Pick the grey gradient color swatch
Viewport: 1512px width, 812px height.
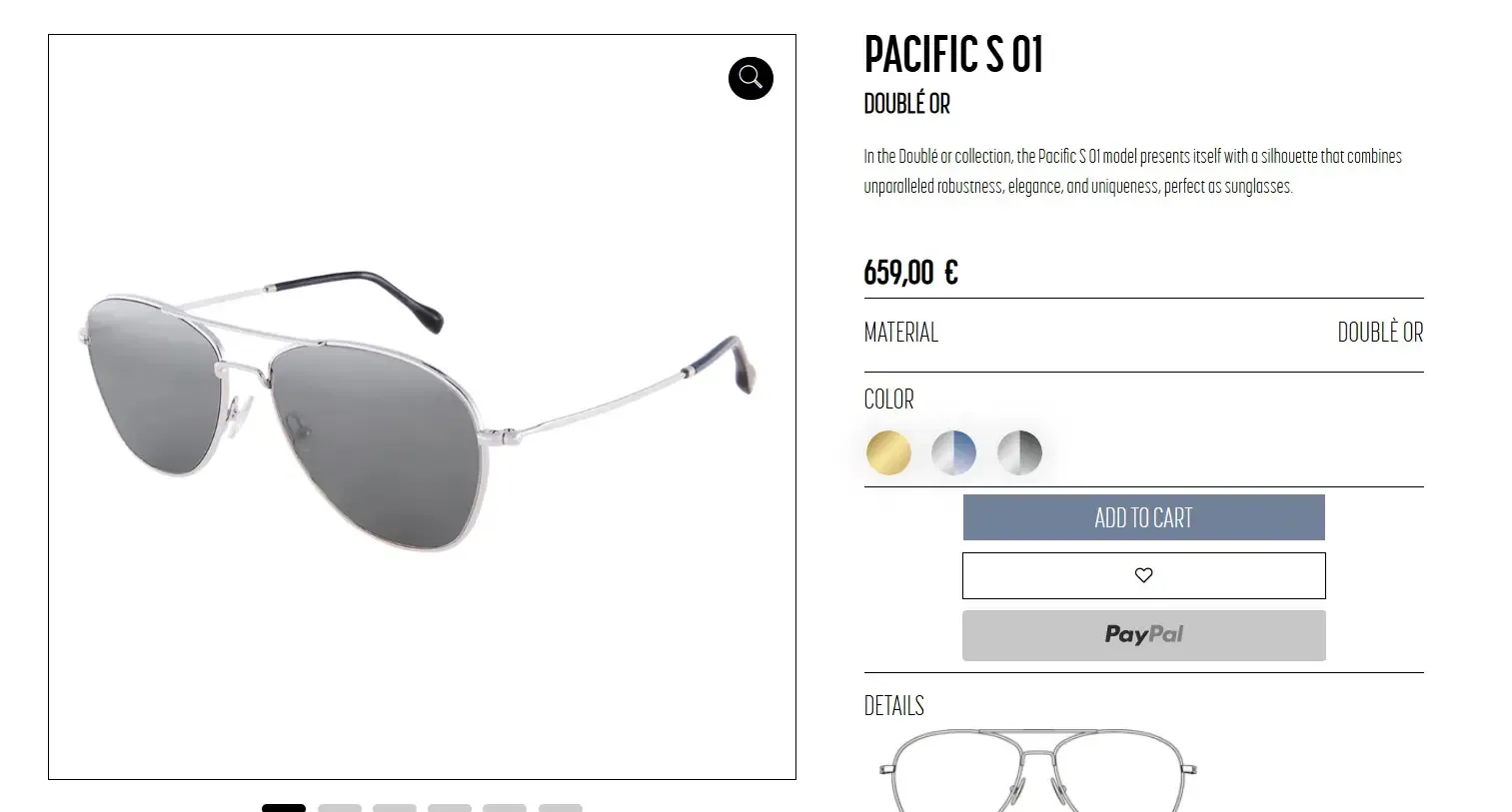pos(1019,452)
